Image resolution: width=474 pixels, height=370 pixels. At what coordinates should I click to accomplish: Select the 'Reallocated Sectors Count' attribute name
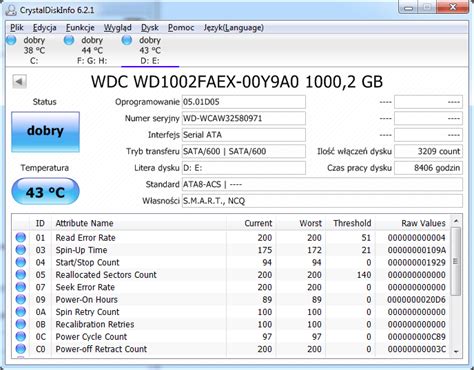click(x=106, y=275)
